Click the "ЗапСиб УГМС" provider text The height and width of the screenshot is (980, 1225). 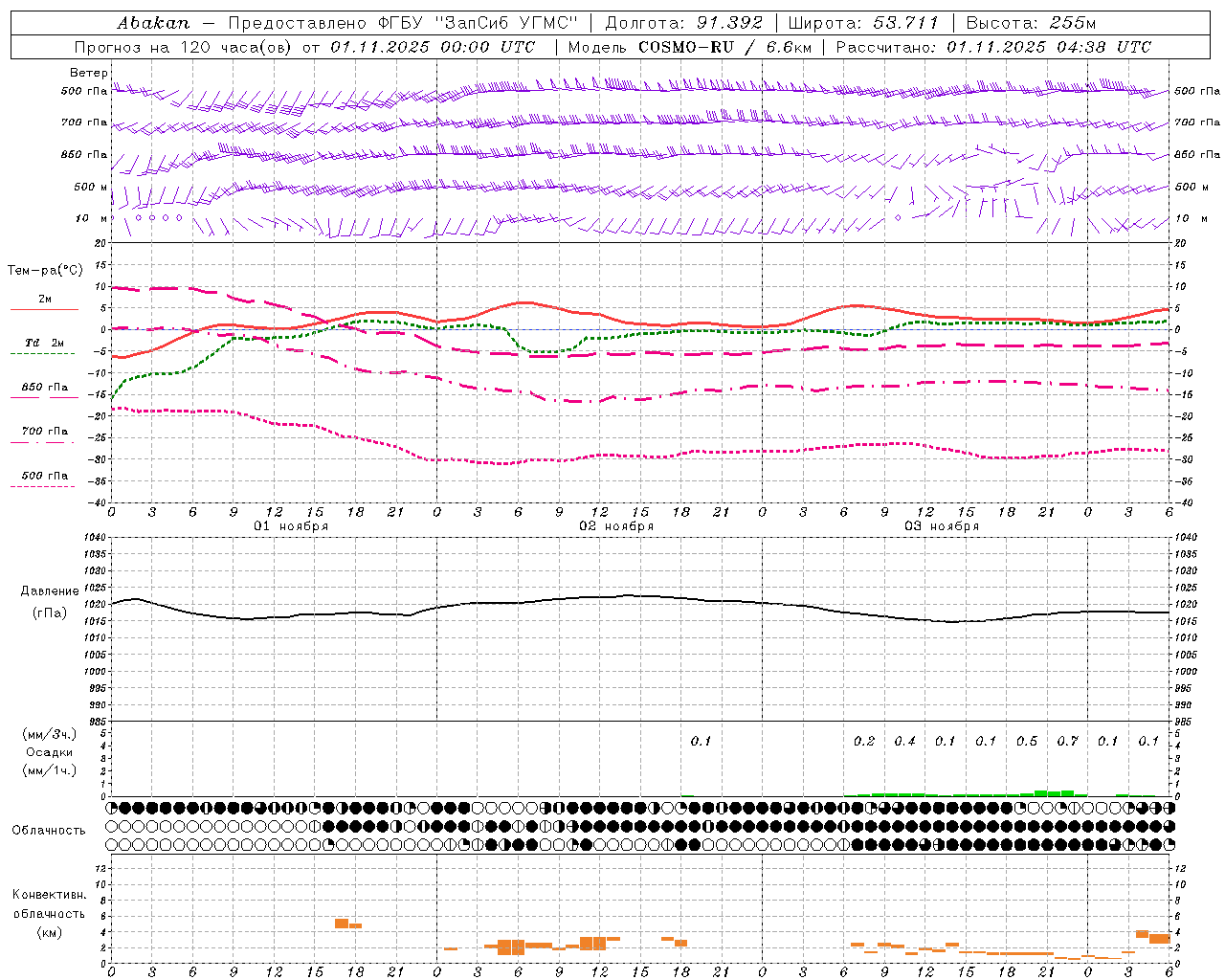[x=506, y=23]
